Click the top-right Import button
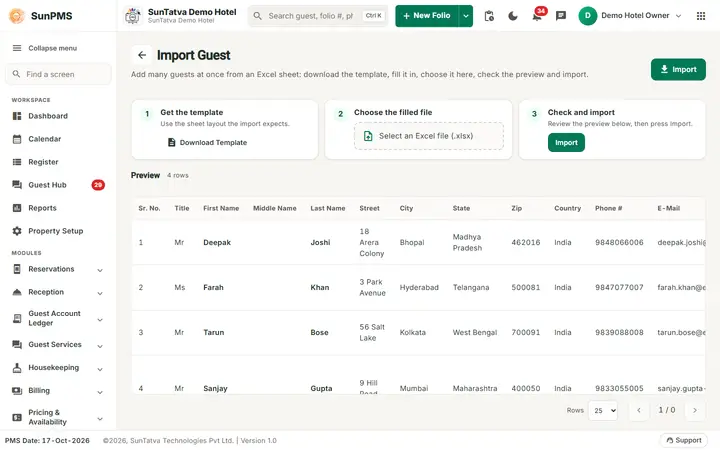 tap(678, 69)
